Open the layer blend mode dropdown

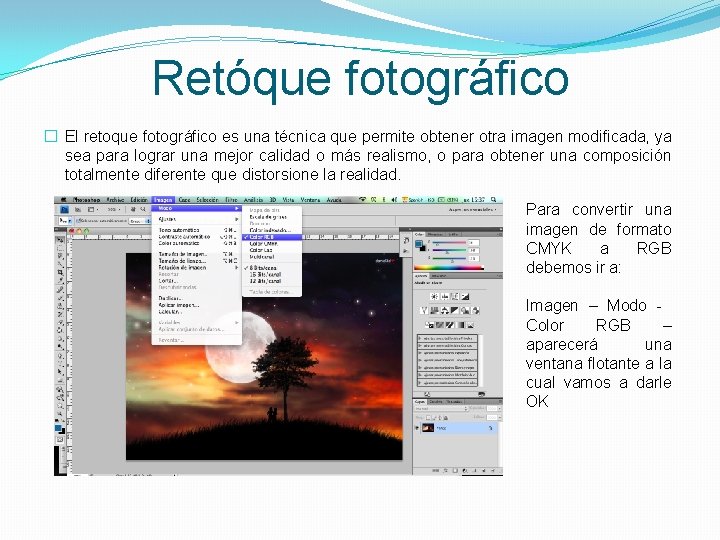(x=442, y=408)
